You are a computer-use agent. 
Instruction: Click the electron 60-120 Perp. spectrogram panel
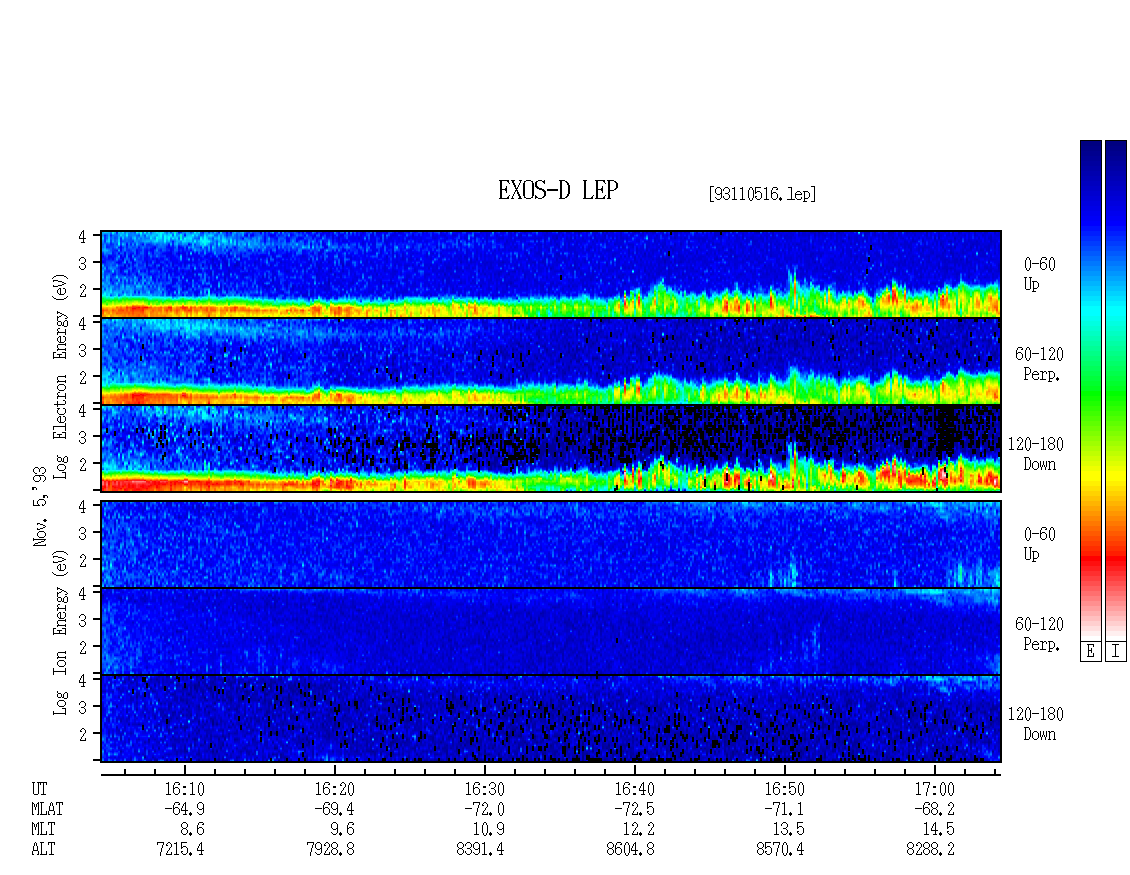pos(551,361)
